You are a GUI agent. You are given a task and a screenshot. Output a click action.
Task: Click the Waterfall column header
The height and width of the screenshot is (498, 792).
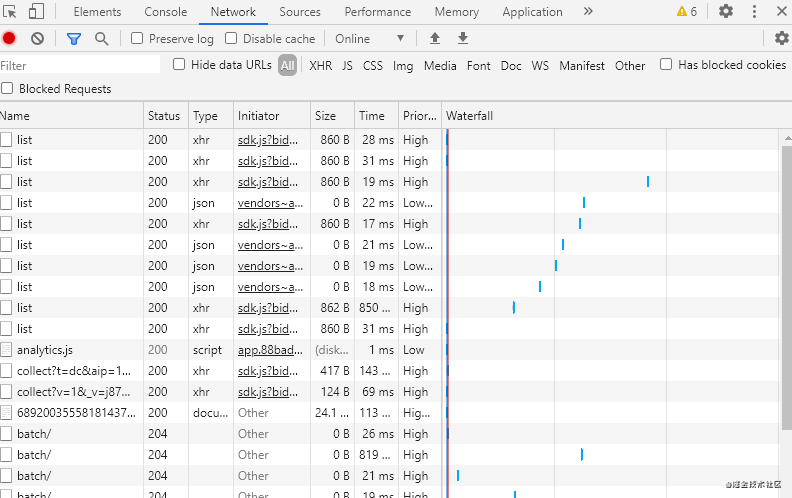(x=616, y=116)
